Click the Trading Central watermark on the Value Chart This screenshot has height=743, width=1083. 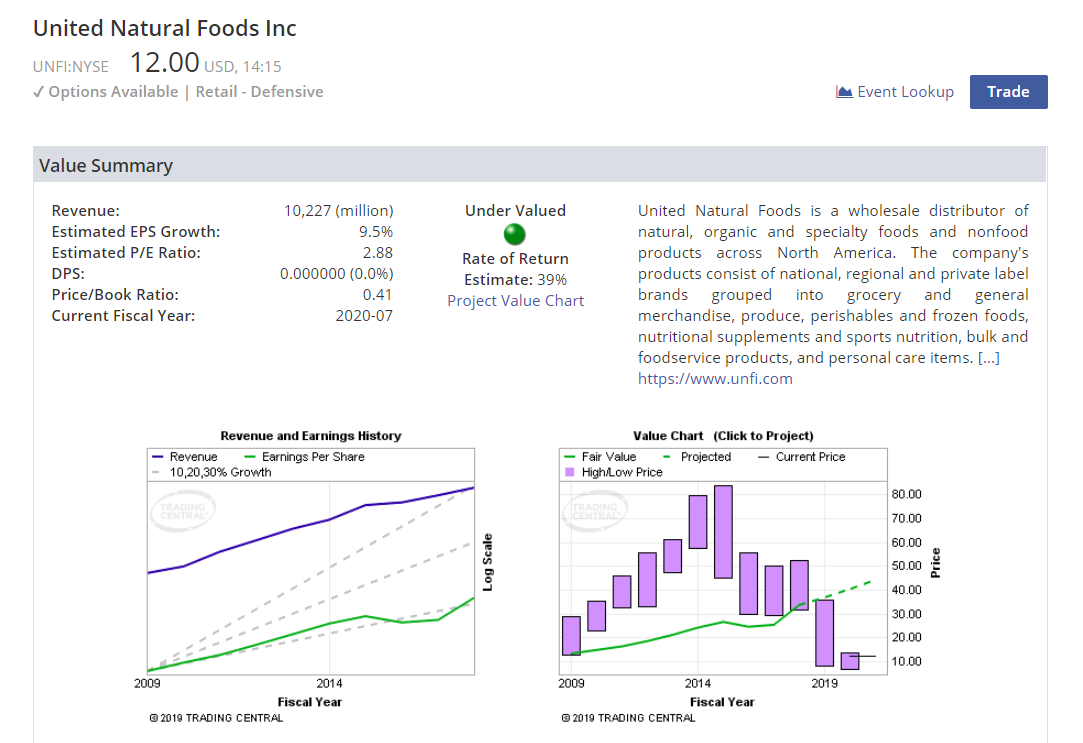pos(597,511)
